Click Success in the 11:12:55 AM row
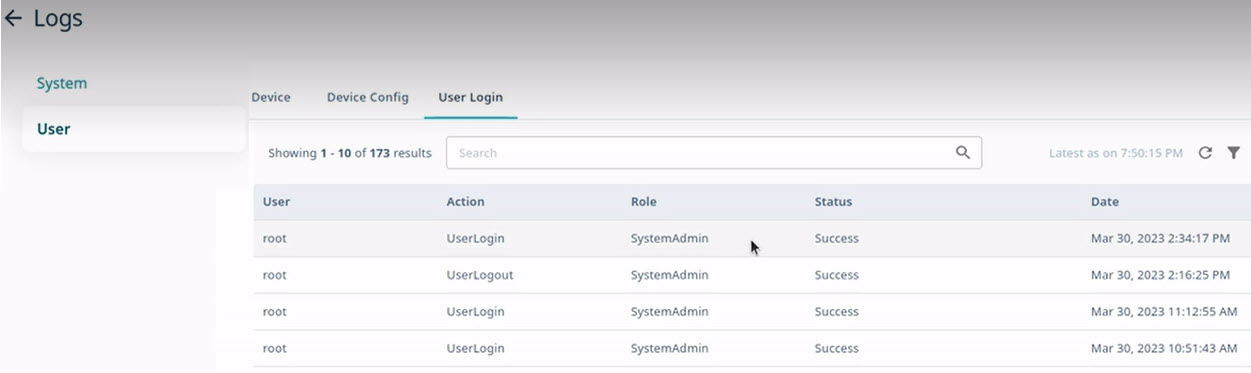The image size is (1251, 373). pos(836,312)
